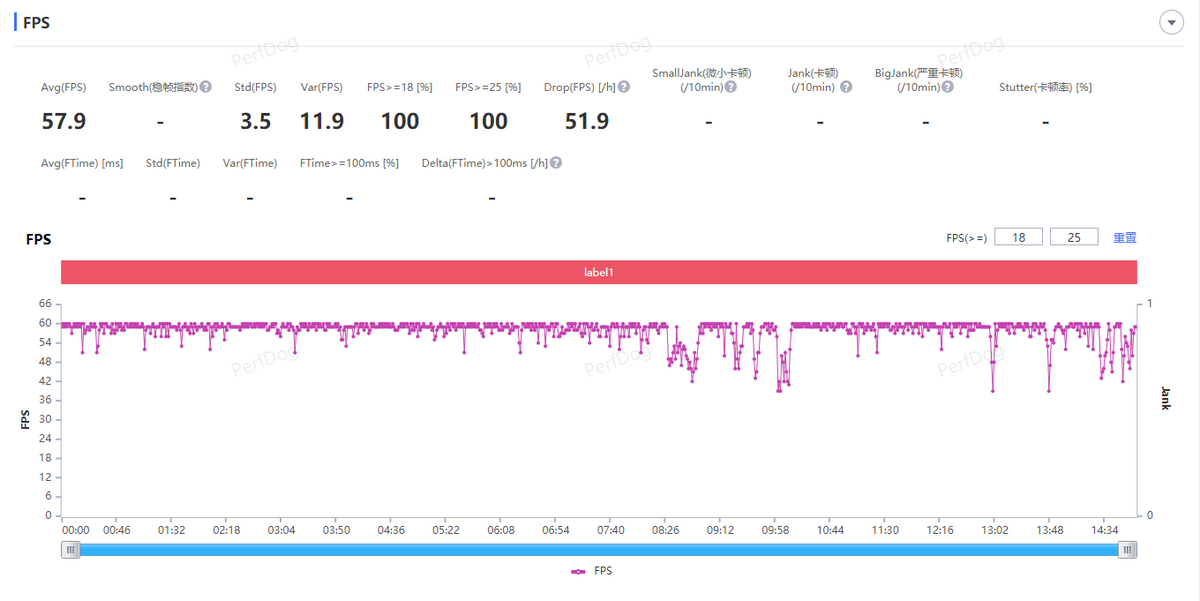The image size is (1200, 601).
Task: Grab the right handle of the time-range slider
Action: (1128, 549)
